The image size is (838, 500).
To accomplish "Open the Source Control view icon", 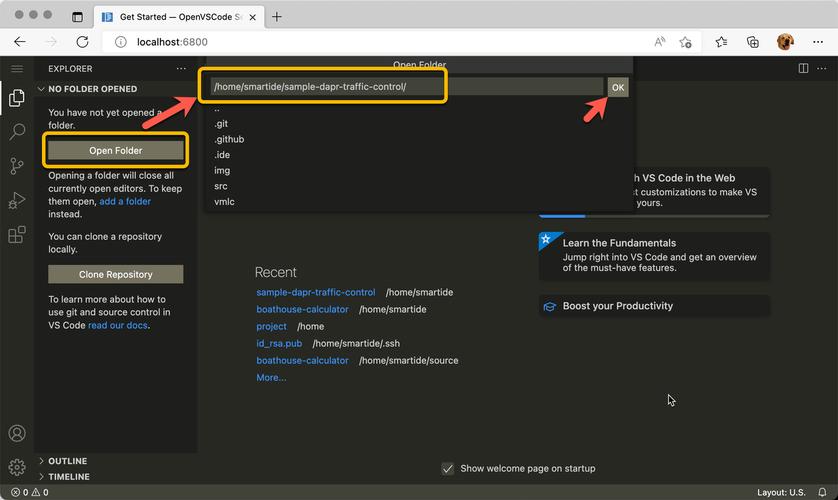I will pos(17,166).
